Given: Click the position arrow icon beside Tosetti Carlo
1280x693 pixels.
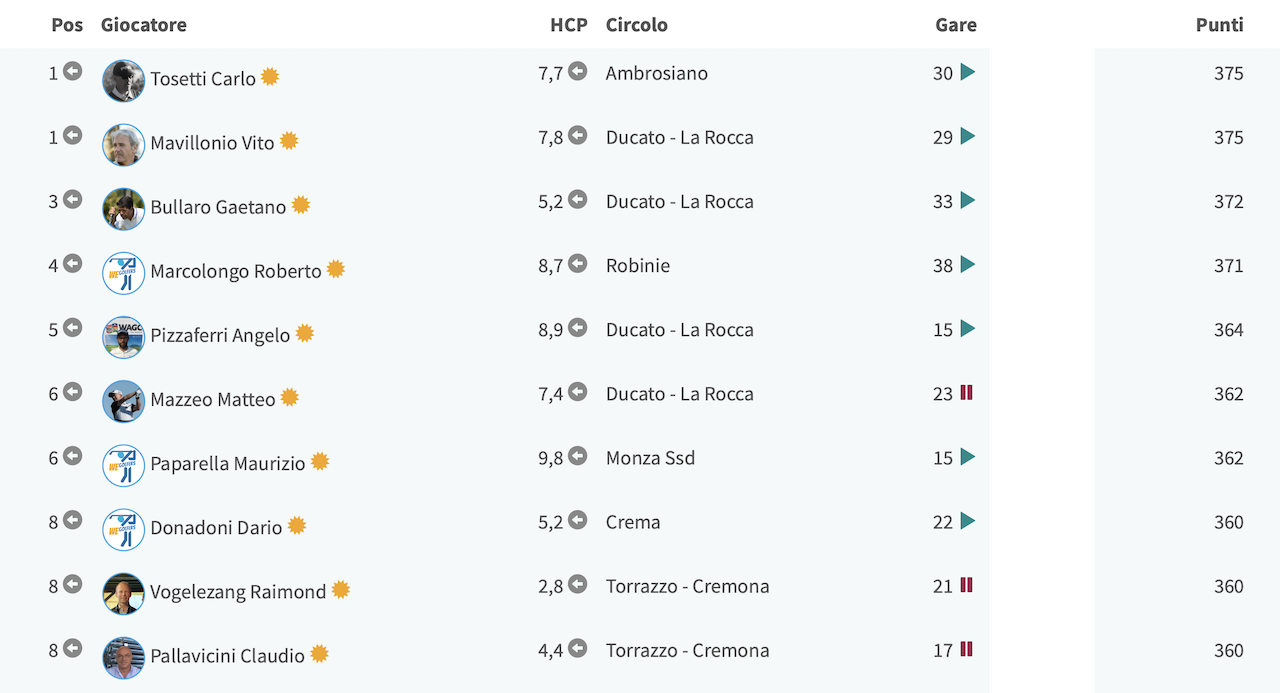Looking at the screenshot, I should (72, 71).
